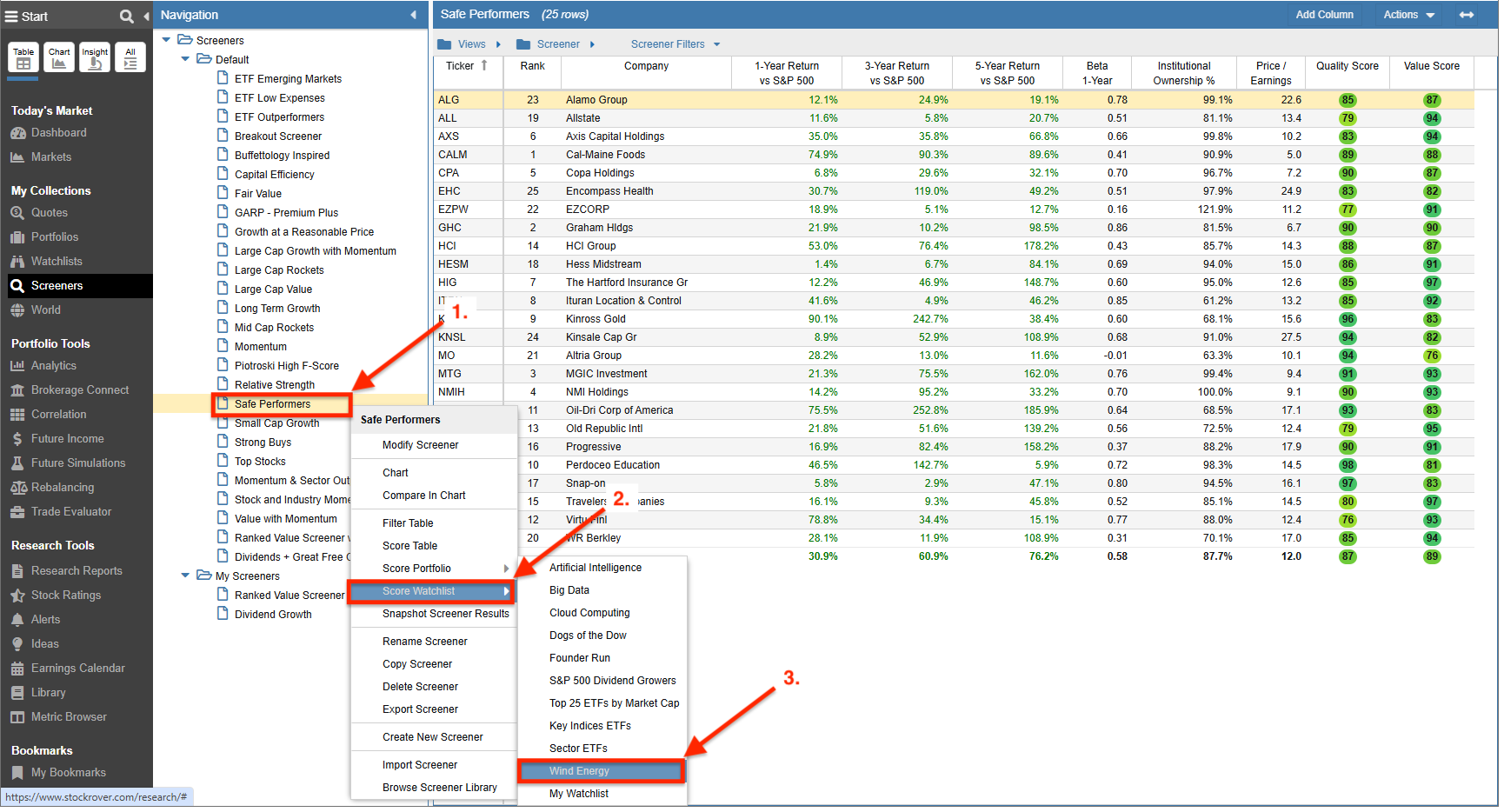Collapse the Navigation panel arrow
Screen dimensions: 1504x812
pos(413,16)
